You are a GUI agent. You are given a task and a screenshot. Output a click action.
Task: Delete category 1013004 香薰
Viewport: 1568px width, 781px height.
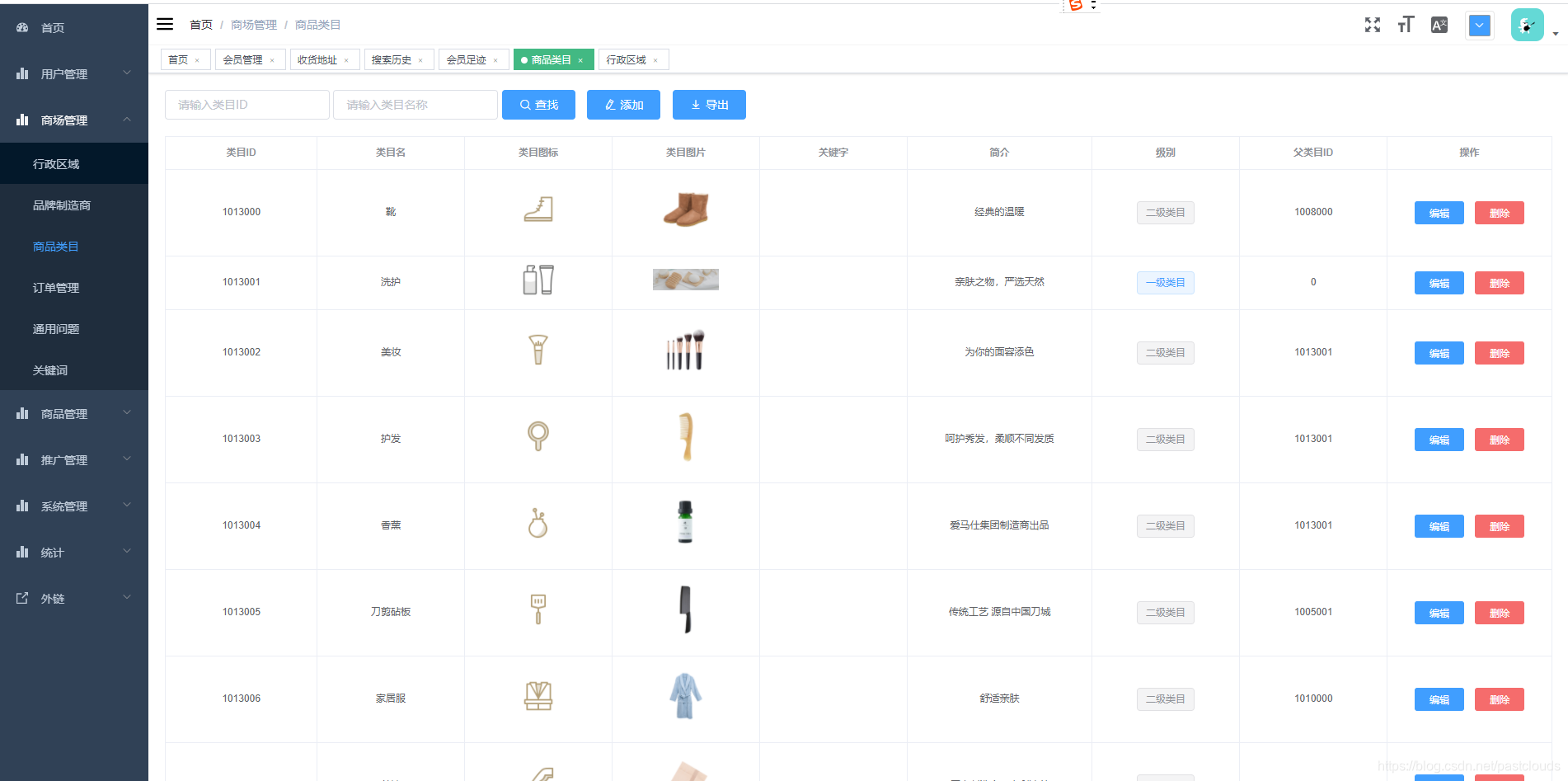tap(1499, 526)
